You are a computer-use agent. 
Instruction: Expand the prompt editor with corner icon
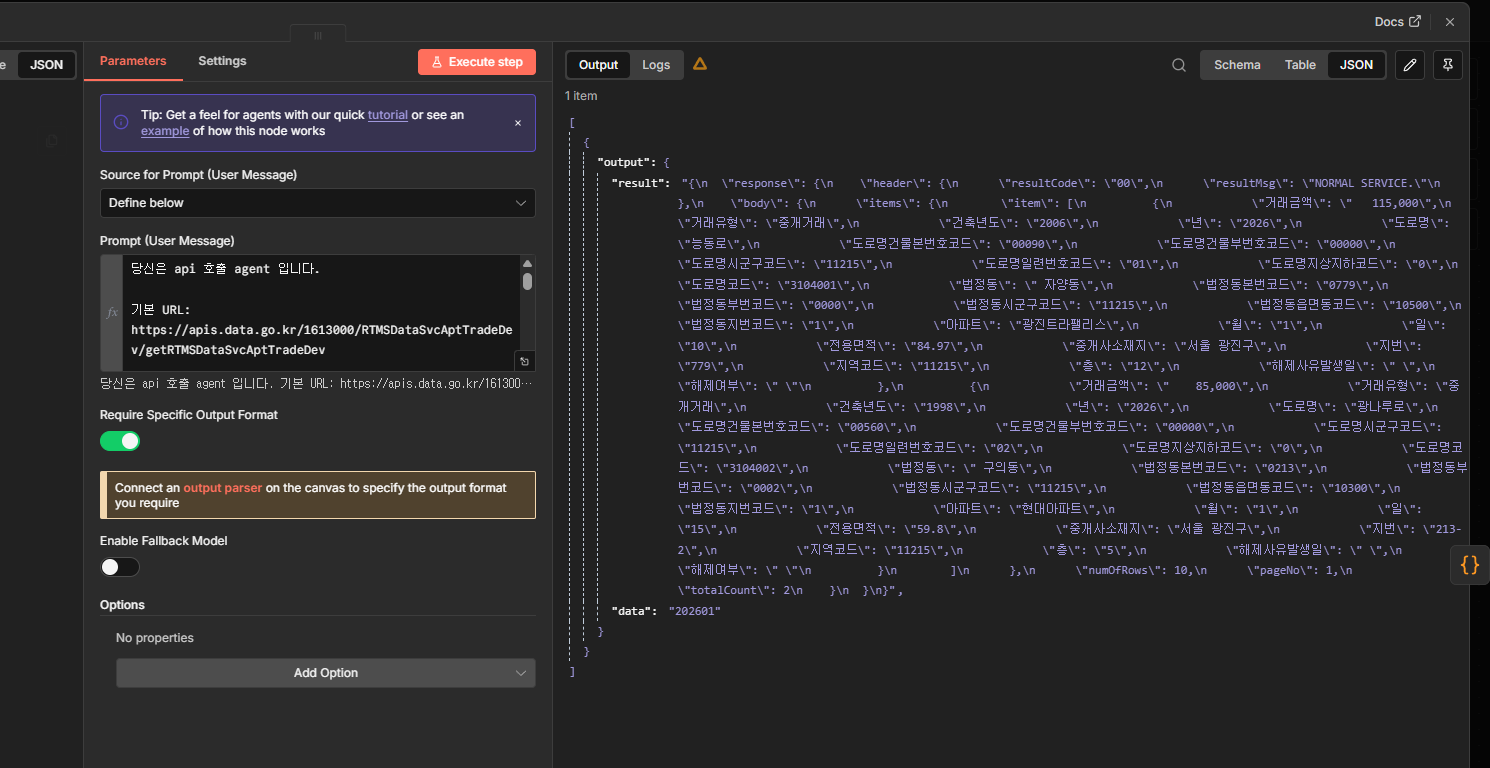coord(524,361)
